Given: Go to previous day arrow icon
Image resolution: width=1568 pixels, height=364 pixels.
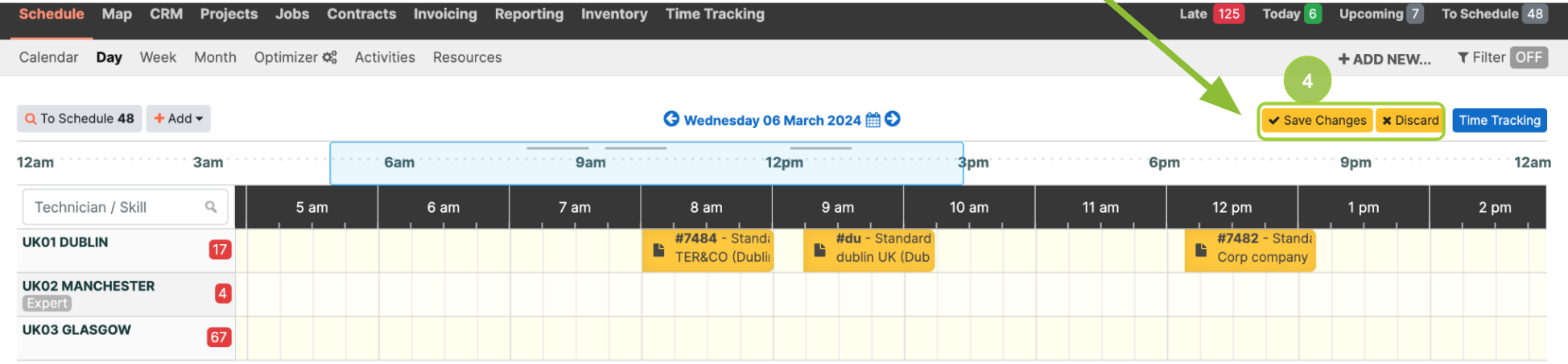Looking at the screenshot, I should pyautogui.click(x=671, y=119).
